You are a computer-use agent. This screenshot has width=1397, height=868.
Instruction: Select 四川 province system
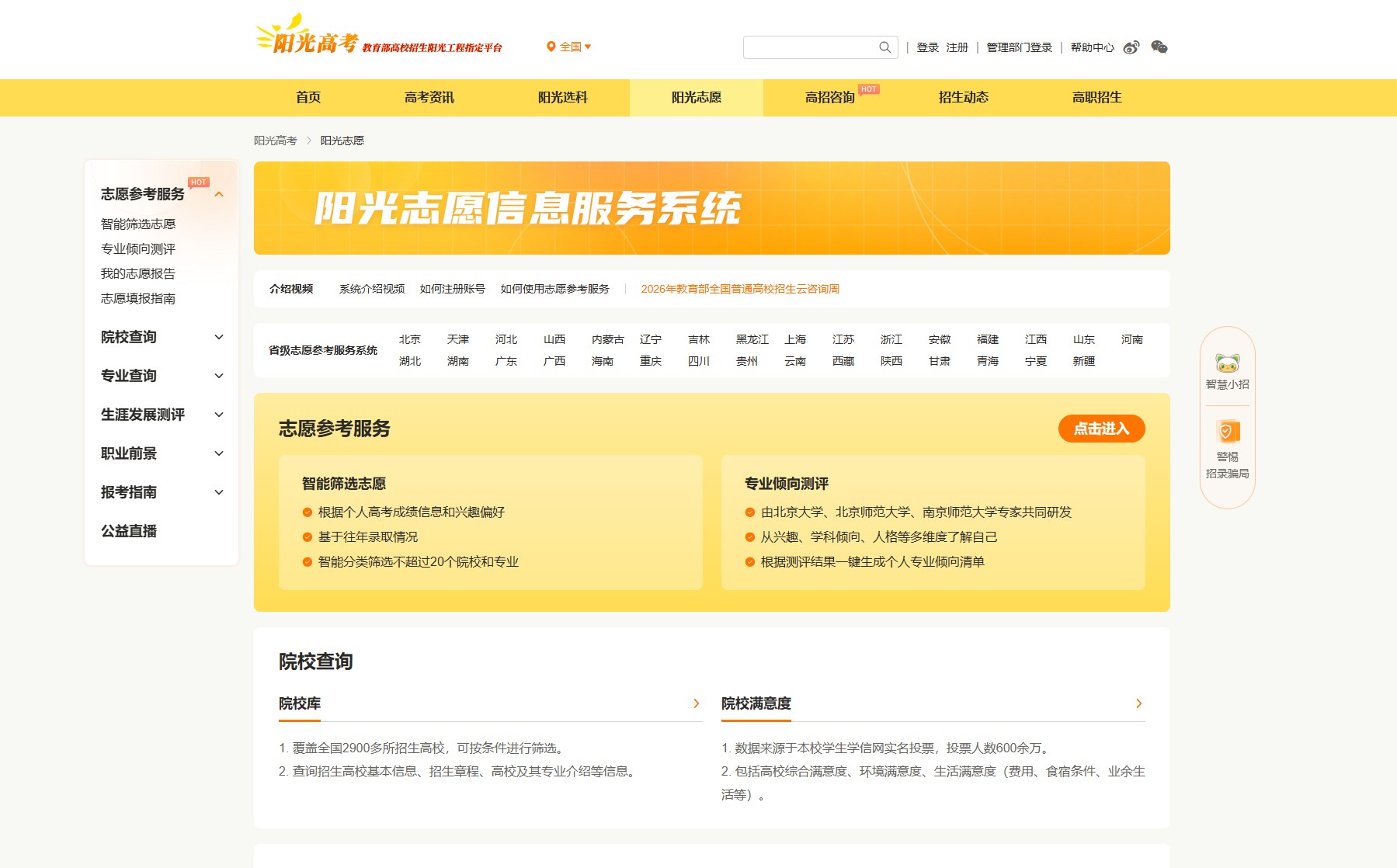(699, 361)
